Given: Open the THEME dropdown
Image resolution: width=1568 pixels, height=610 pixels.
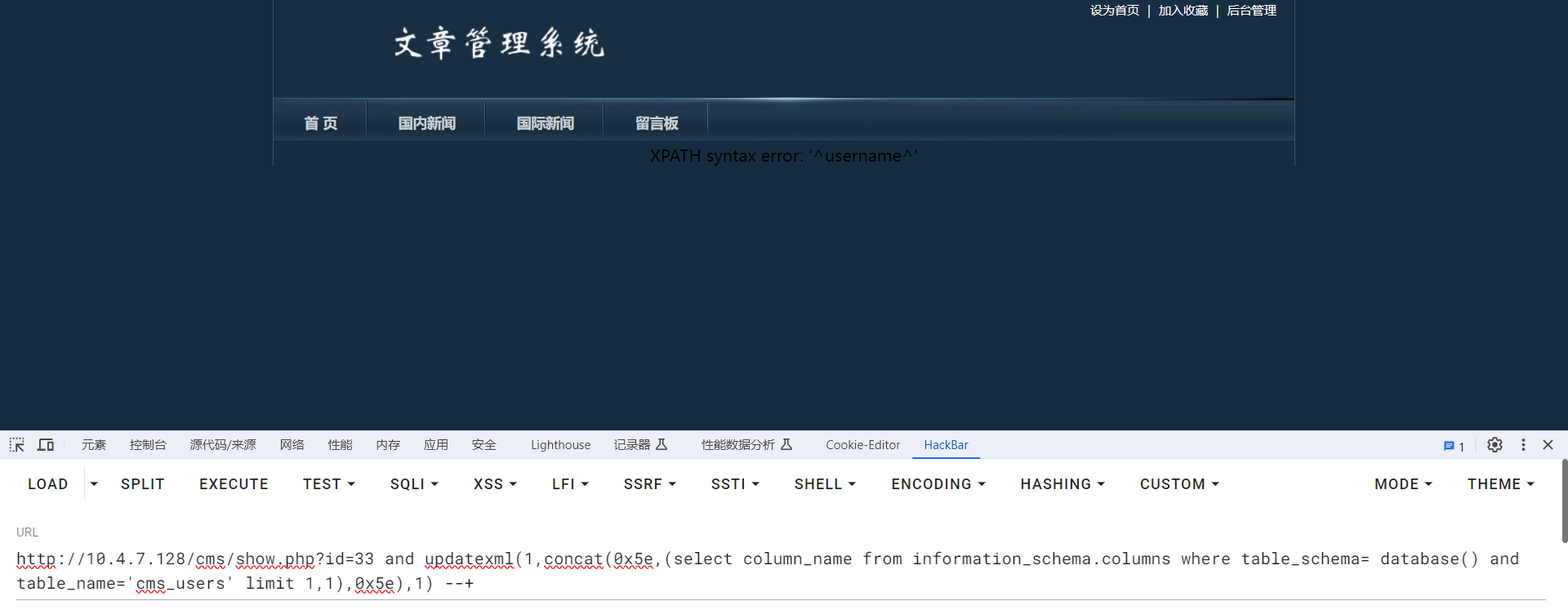Looking at the screenshot, I should click(x=1500, y=484).
